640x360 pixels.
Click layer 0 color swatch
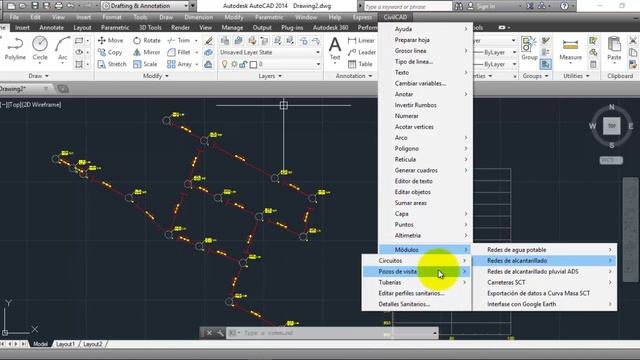[253, 64]
